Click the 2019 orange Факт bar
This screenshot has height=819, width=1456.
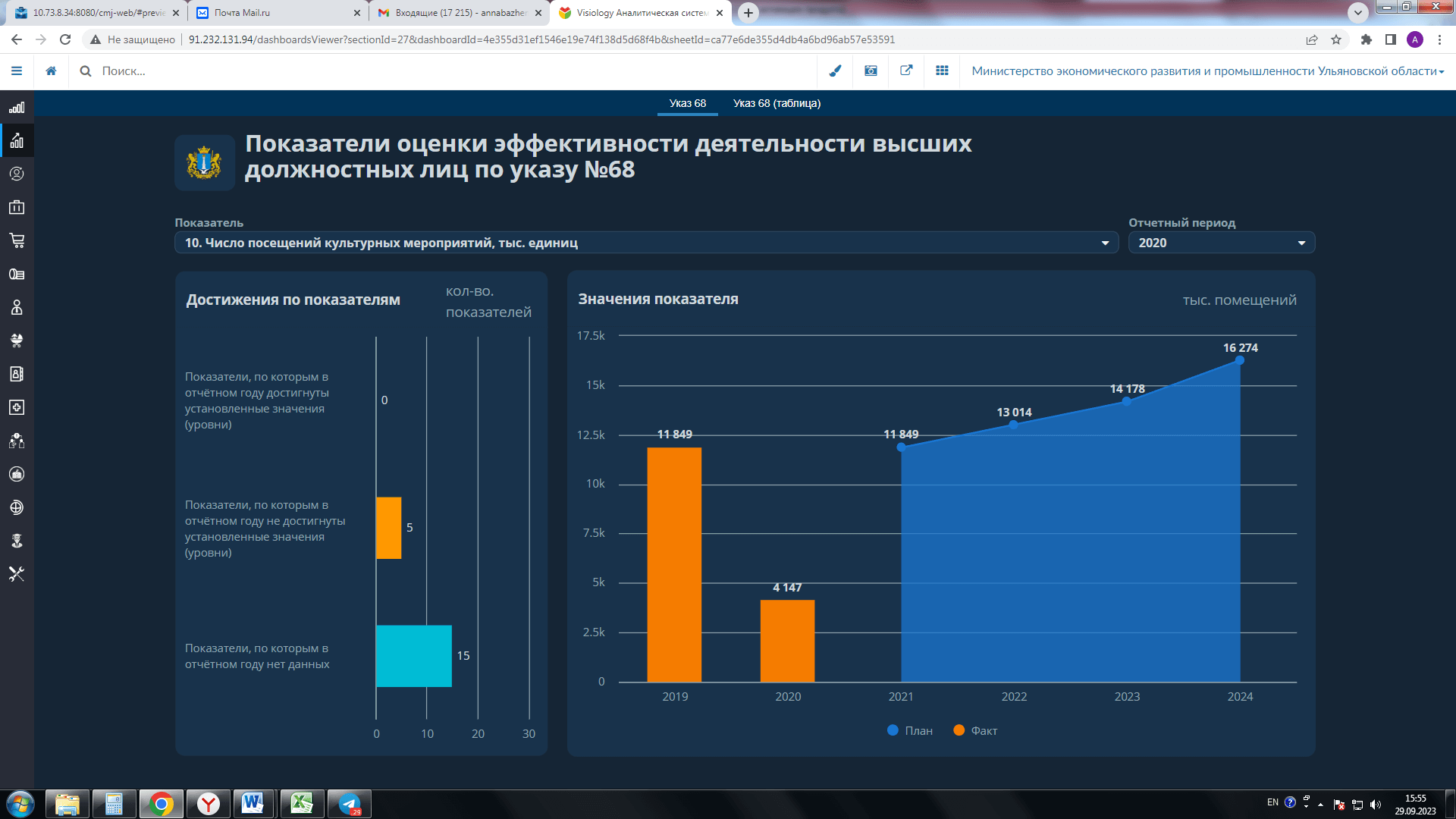tap(674, 564)
